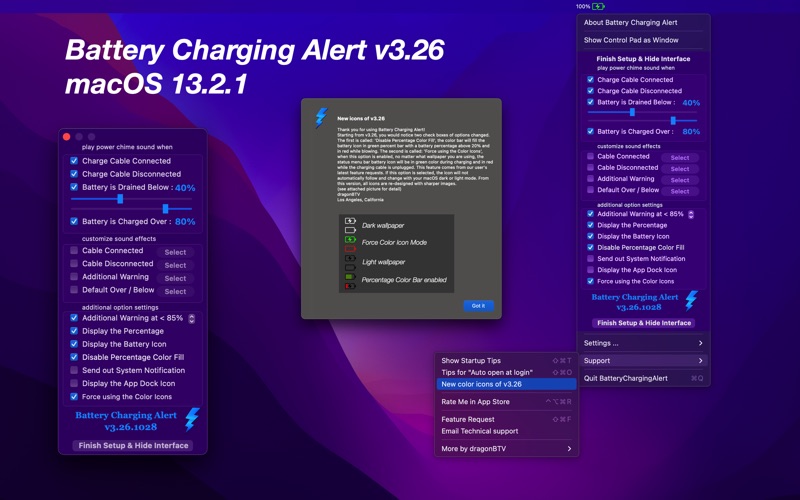This screenshot has width=800, height=500.
Task: Uncheck Display the Battery Icon in menu panel
Action: pos(590,236)
